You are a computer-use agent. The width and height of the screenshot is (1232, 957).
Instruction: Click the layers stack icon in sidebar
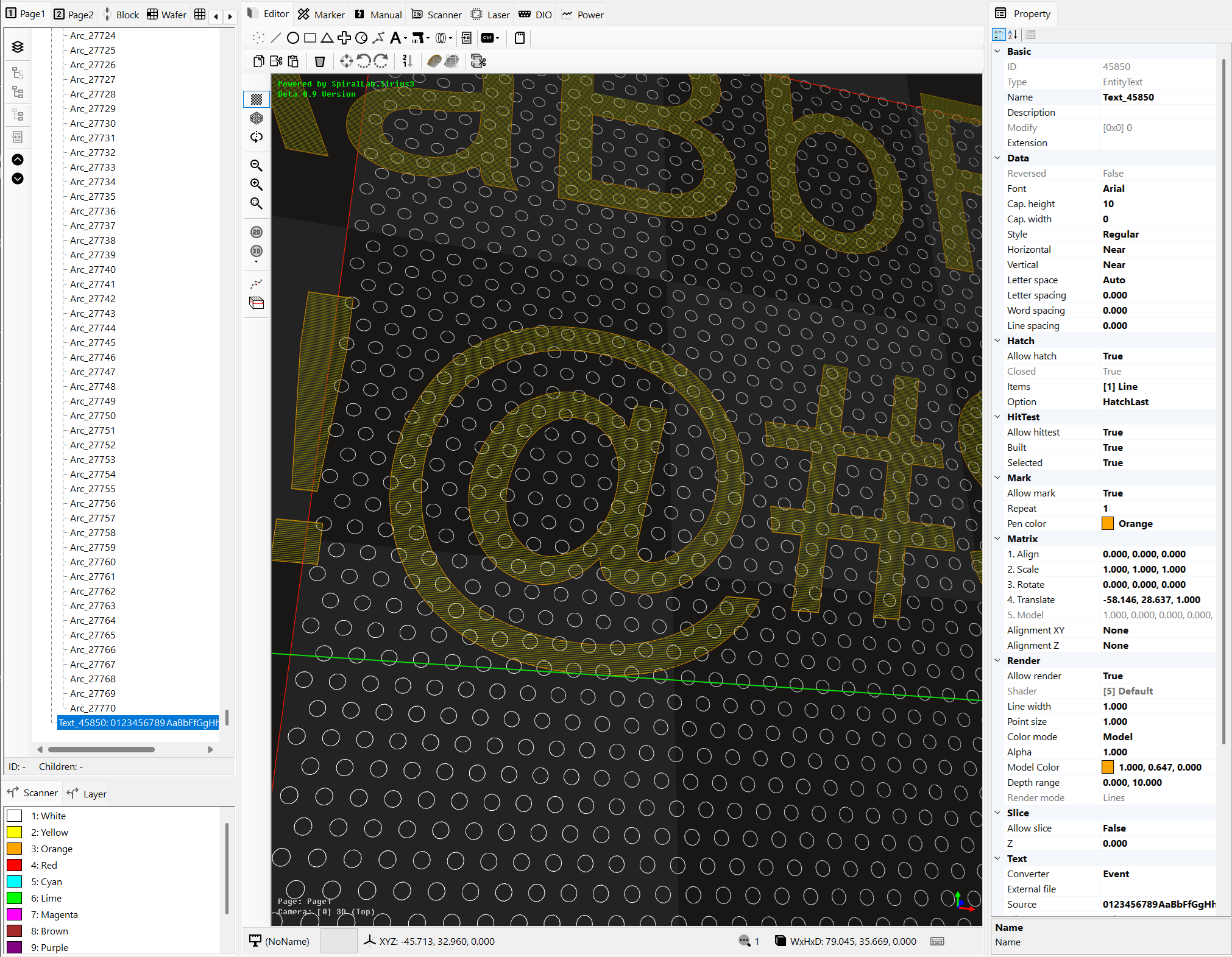(x=18, y=47)
